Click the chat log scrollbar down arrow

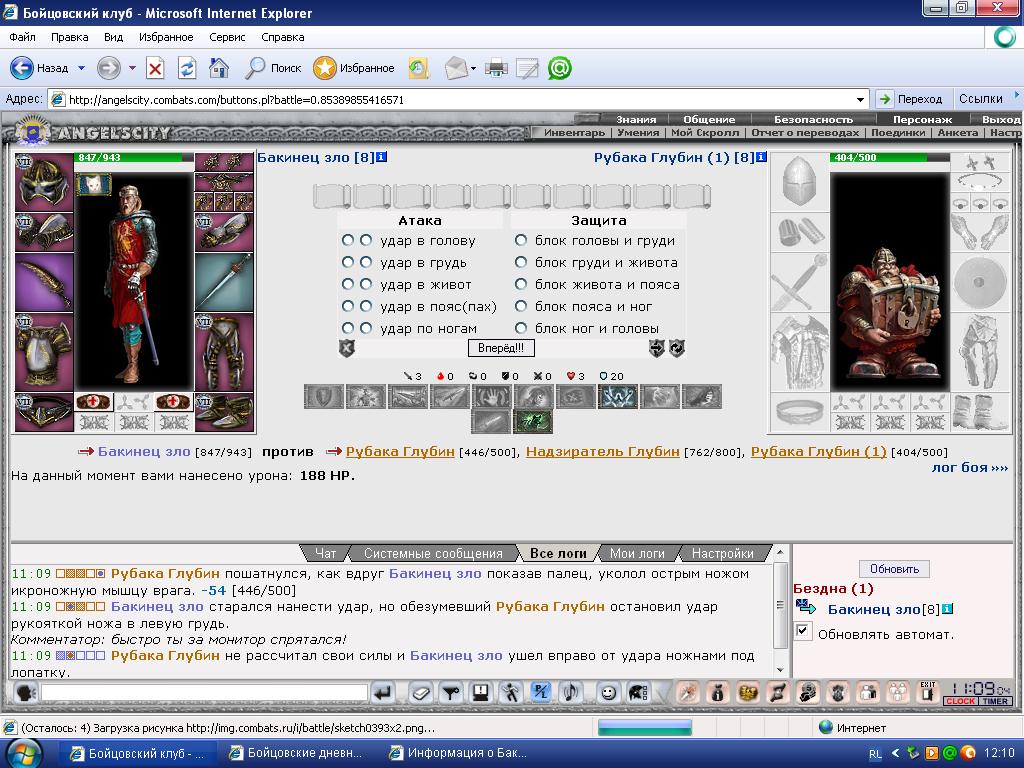(x=780, y=670)
